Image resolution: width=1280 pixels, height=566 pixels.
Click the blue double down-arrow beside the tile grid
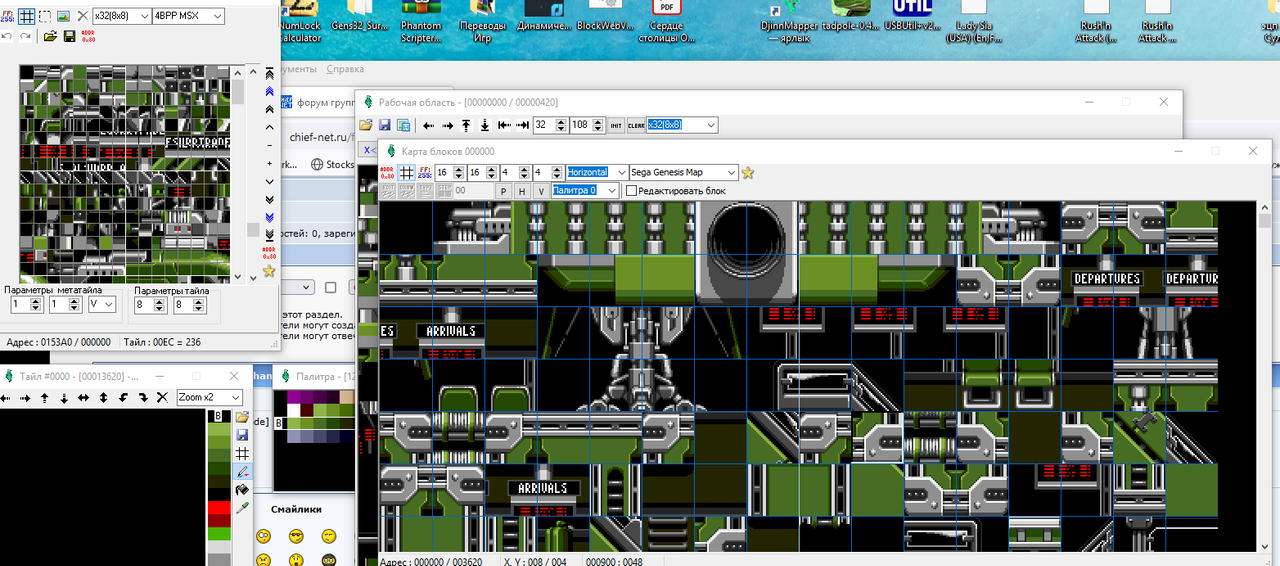pos(269,216)
